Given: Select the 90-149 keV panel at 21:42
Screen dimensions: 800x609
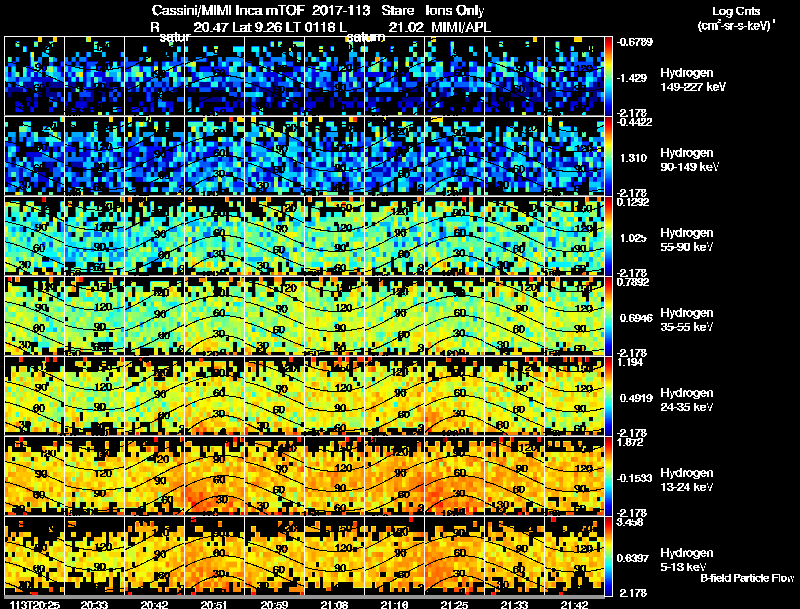Looking at the screenshot, I should 574,156.
